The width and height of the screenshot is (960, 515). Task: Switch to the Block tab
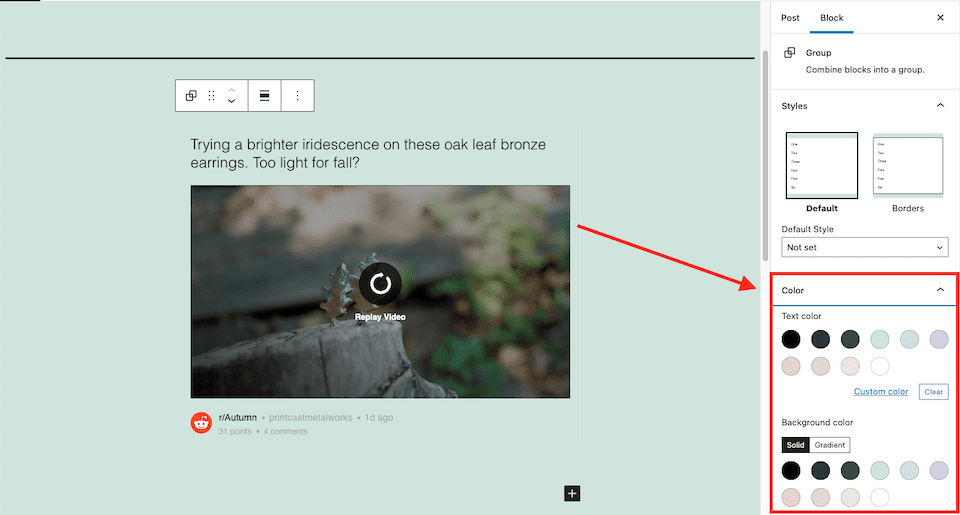(831, 18)
